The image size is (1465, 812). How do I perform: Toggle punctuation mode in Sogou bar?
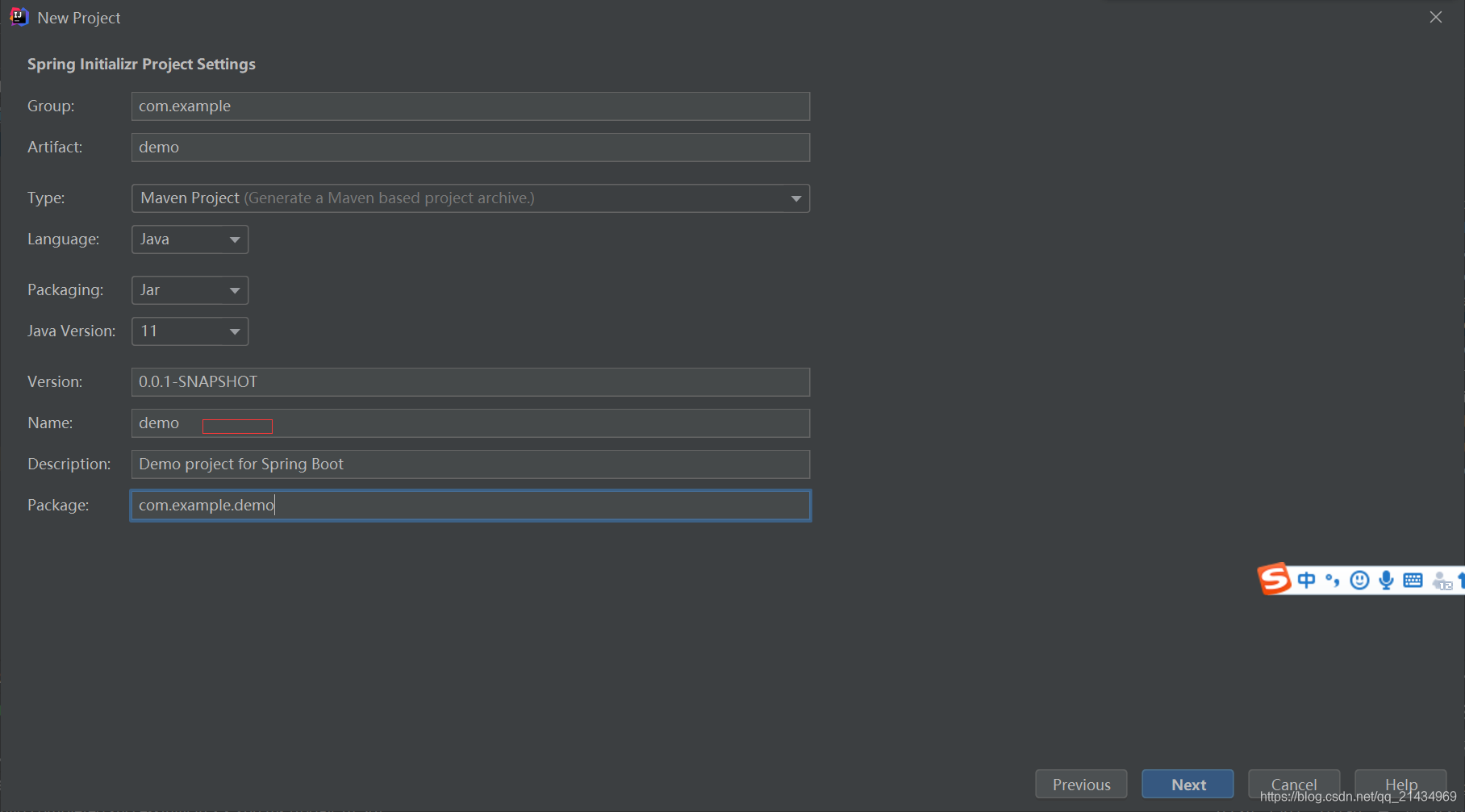[x=1333, y=580]
